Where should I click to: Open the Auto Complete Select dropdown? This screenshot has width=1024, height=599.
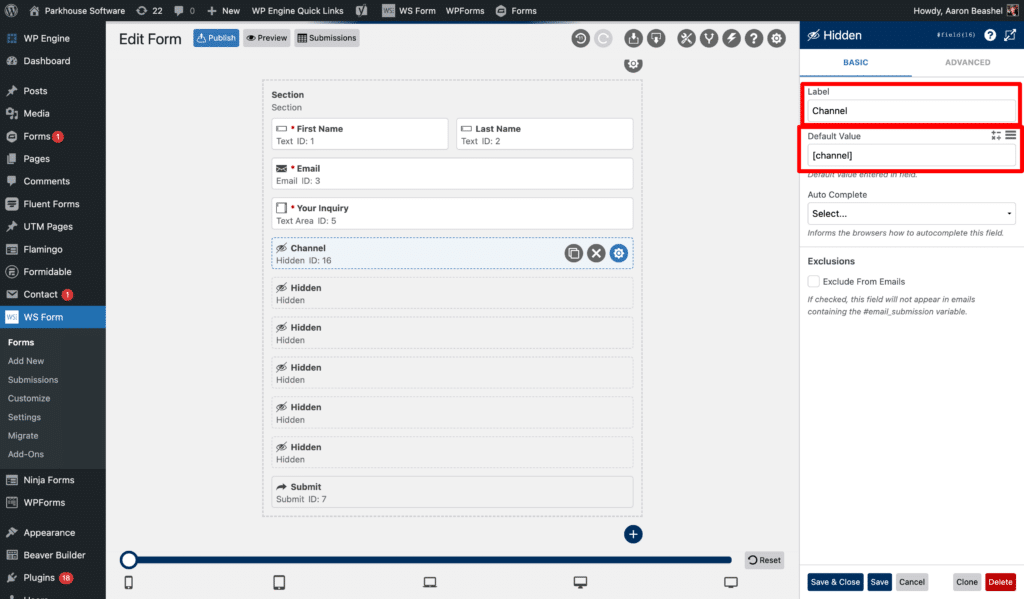click(910, 213)
